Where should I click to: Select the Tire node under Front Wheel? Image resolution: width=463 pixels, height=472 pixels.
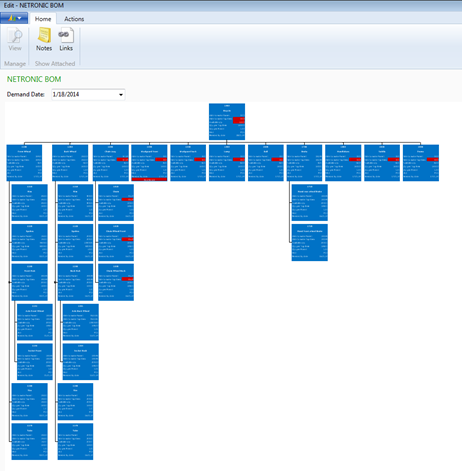[x=30, y=402]
